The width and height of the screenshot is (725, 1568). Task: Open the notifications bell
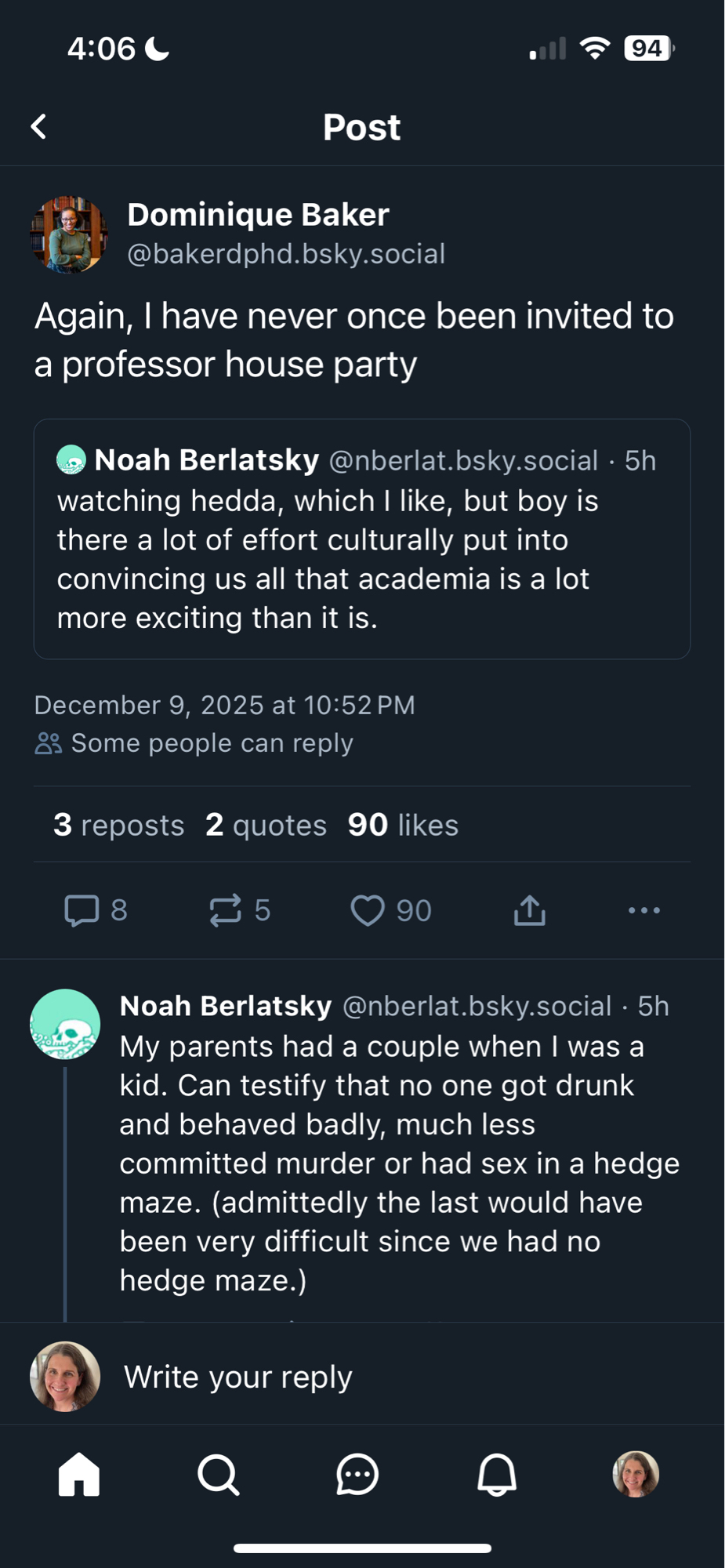click(497, 1475)
